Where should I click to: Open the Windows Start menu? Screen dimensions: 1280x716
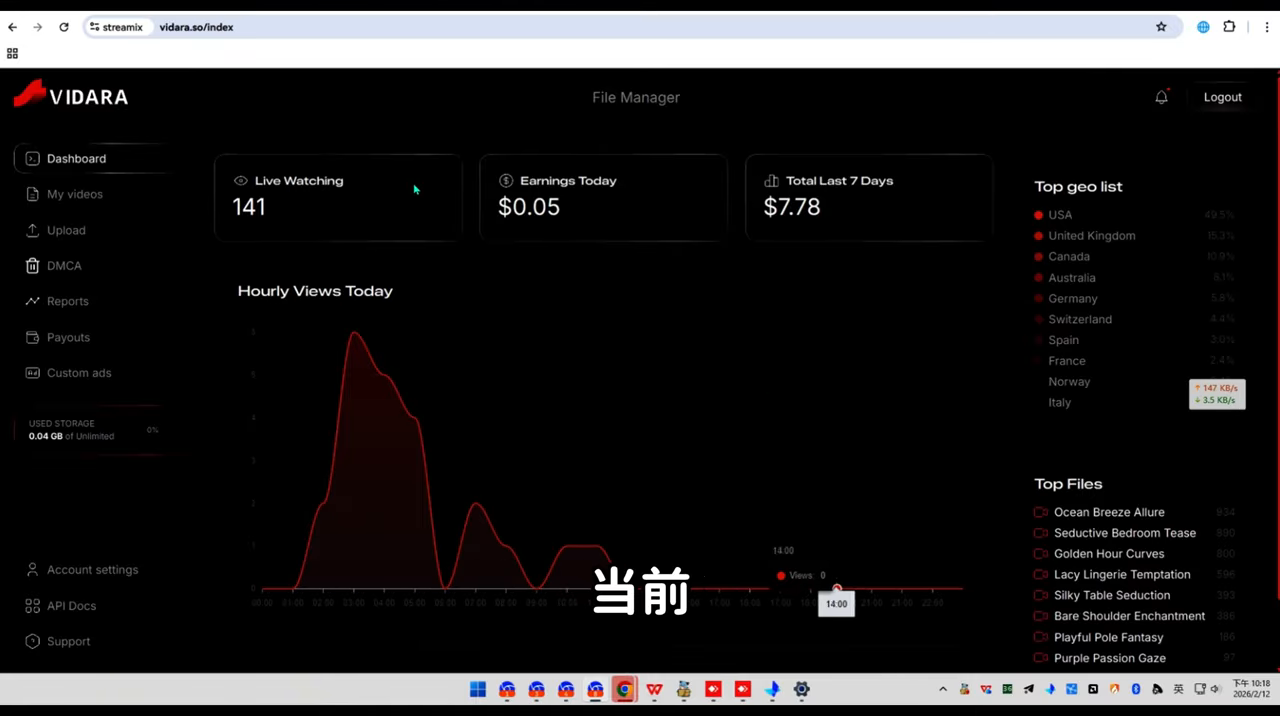(x=478, y=689)
